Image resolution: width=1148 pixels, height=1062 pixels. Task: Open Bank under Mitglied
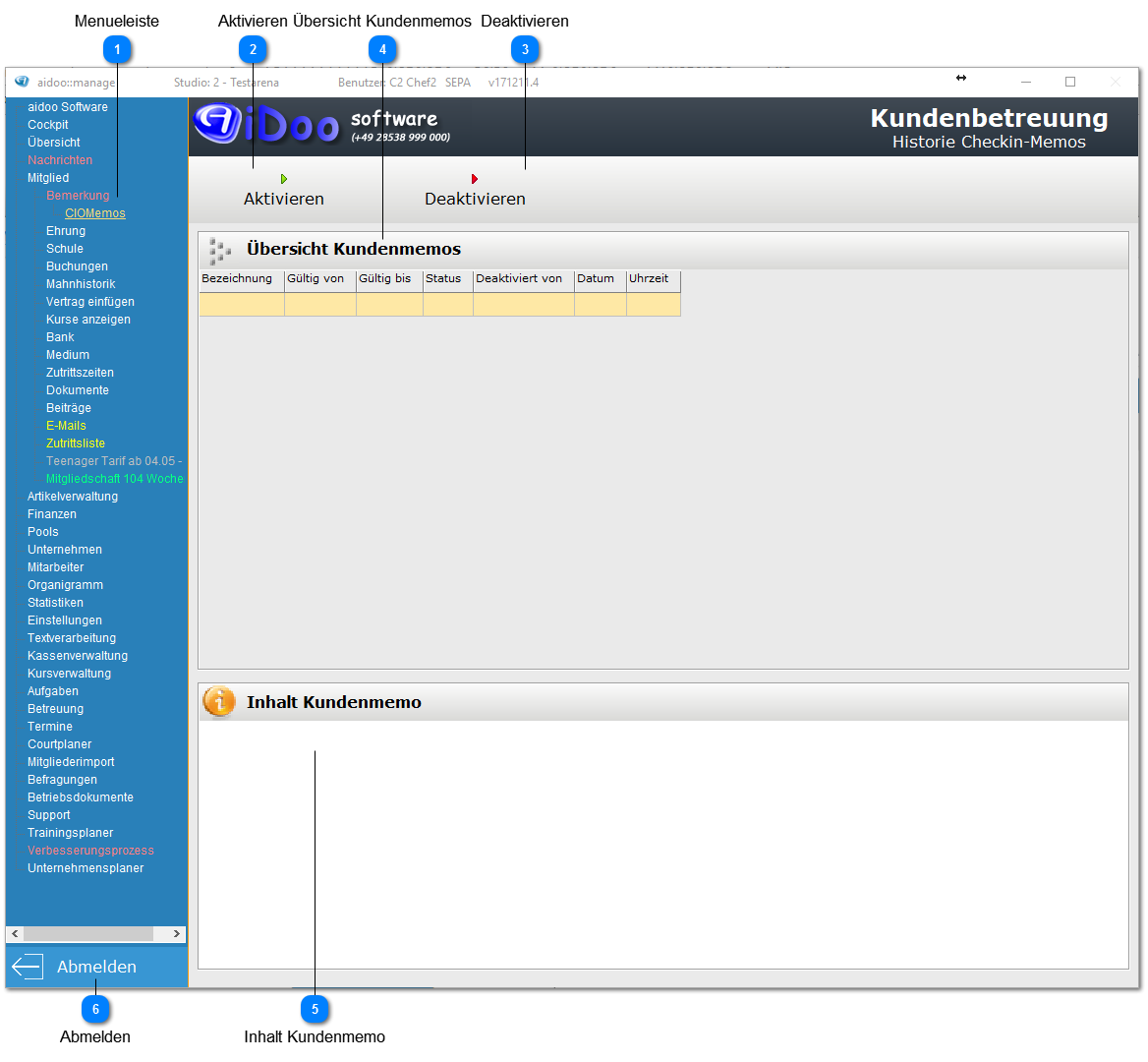tap(60, 337)
